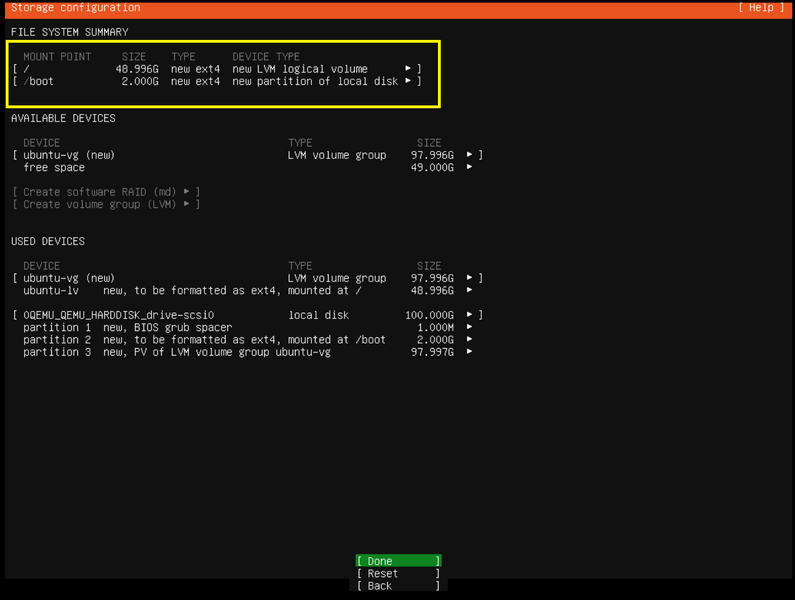
Task: Select Create software RAID (md) option
Action: click(x=106, y=191)
